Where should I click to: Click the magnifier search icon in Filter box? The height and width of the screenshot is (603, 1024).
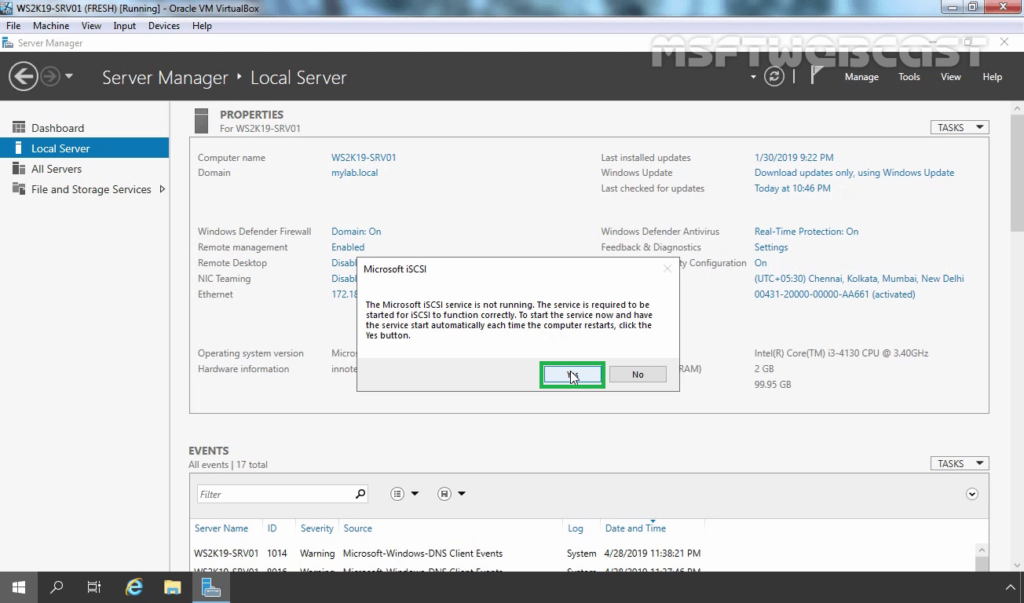pyautogui.click(x=360, y=494)
